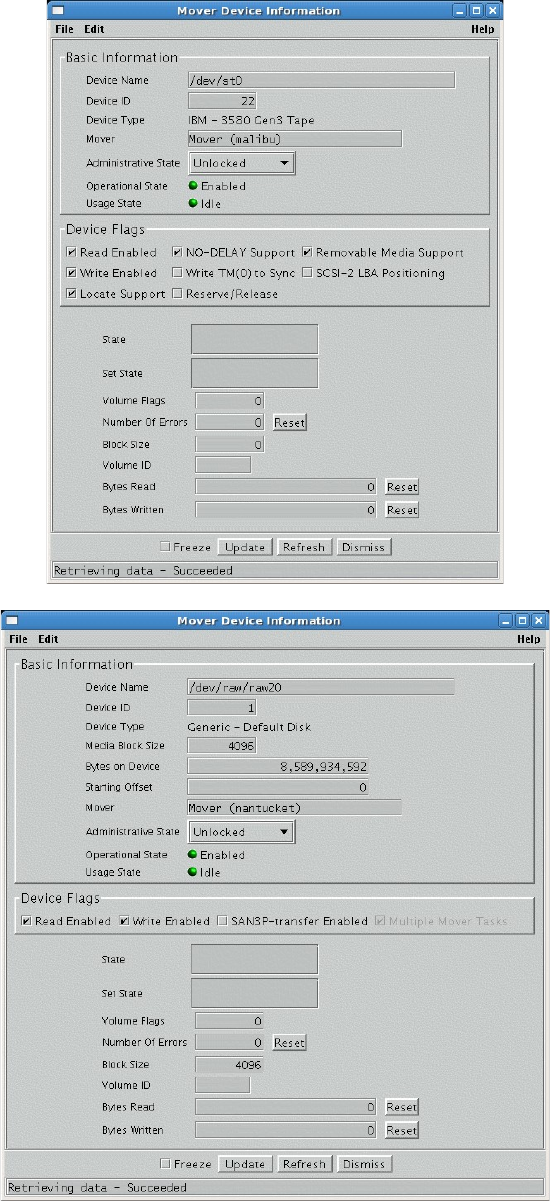Enable SAN3P-transfer Enabled checkbox

[222, 921]
